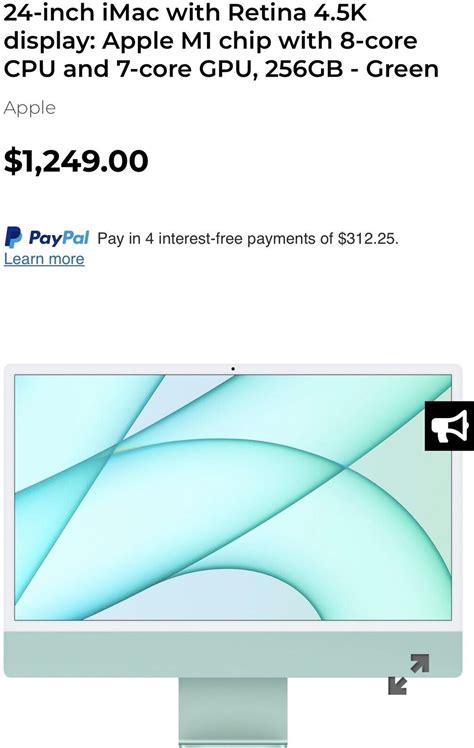Image resolution: width=474 pixels, height=748 pixels.
Task: Click the PayPal wordmark text logo
Action: pyautogui.click(x=59, y=238)
